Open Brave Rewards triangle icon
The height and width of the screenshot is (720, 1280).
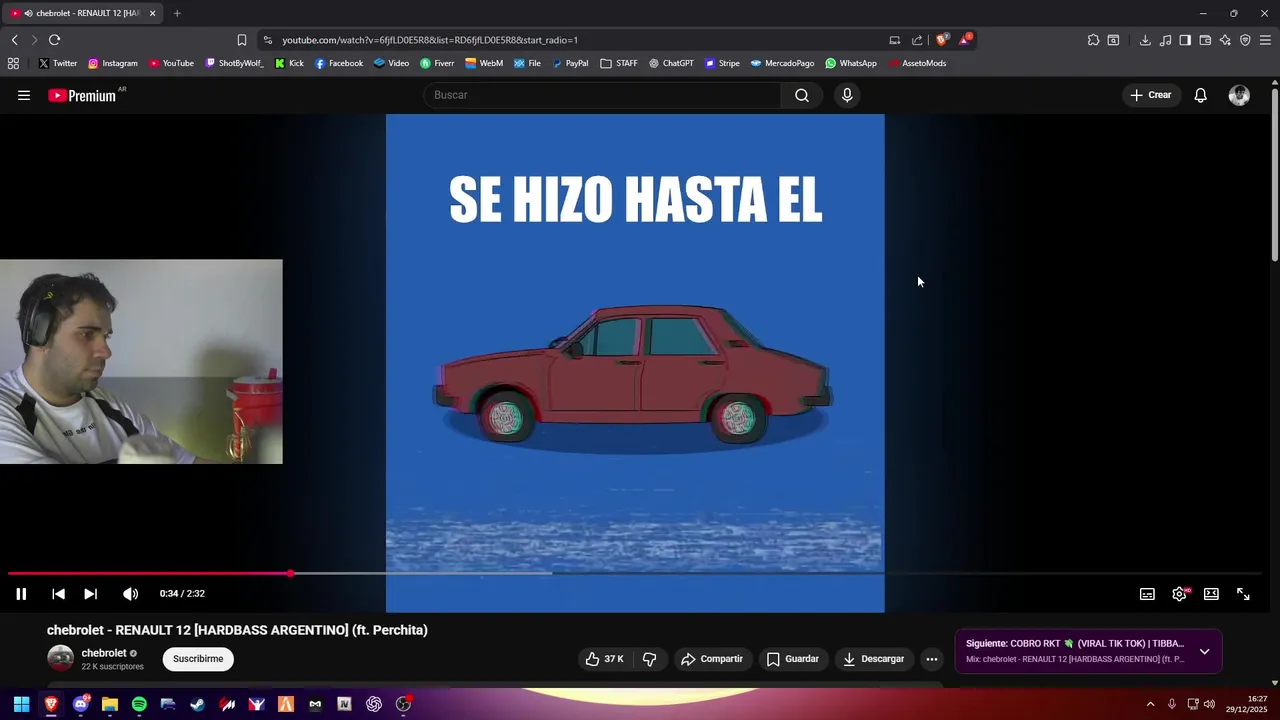[964, 40]
